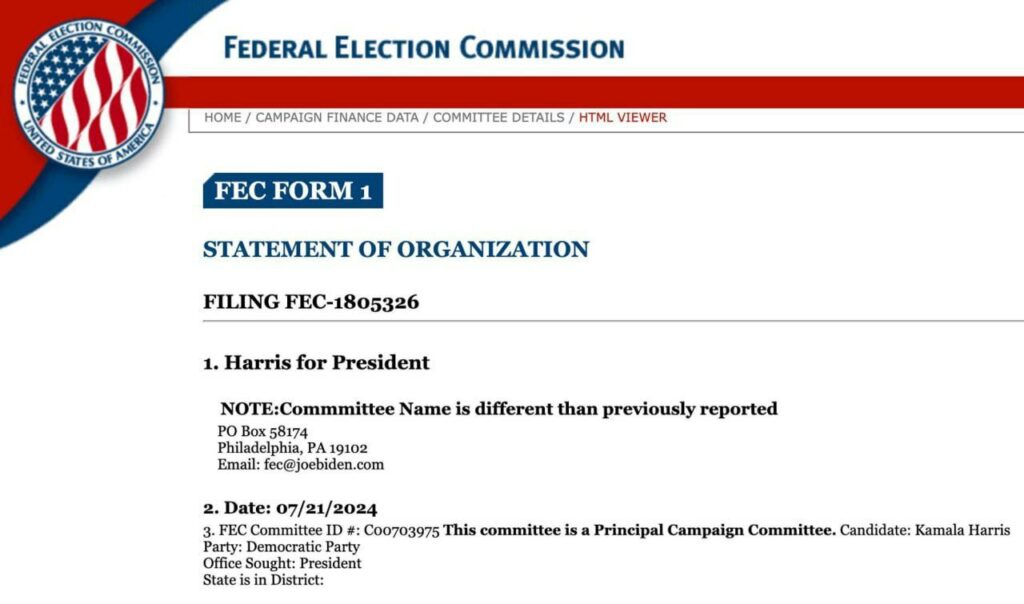The width and height of the screenshot is (1024, 604).
Task: Go to CAMPAIGN FINANCE DATA breadcrumb
Action: click(337, 118)
